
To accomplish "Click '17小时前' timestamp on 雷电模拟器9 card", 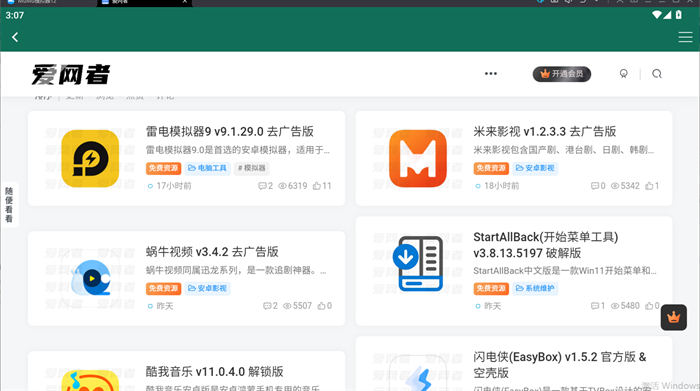I will pyautogui.click(x=174, y=186).
